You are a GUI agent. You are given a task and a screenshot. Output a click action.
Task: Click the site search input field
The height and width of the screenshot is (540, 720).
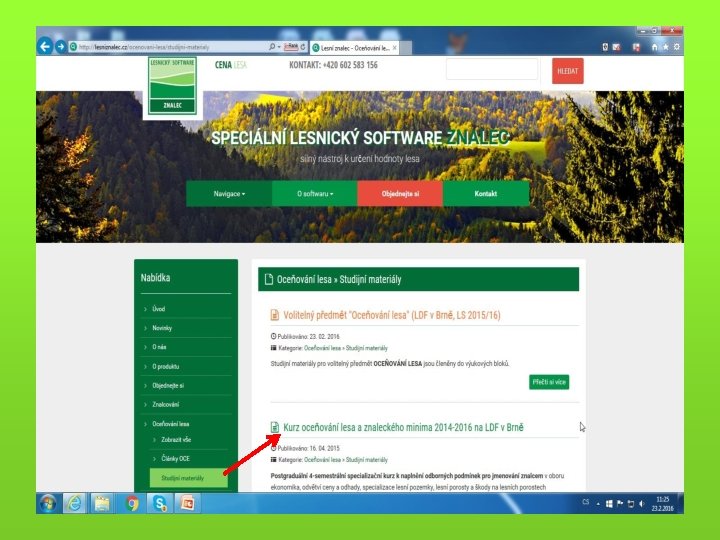[x=492, y=69]
